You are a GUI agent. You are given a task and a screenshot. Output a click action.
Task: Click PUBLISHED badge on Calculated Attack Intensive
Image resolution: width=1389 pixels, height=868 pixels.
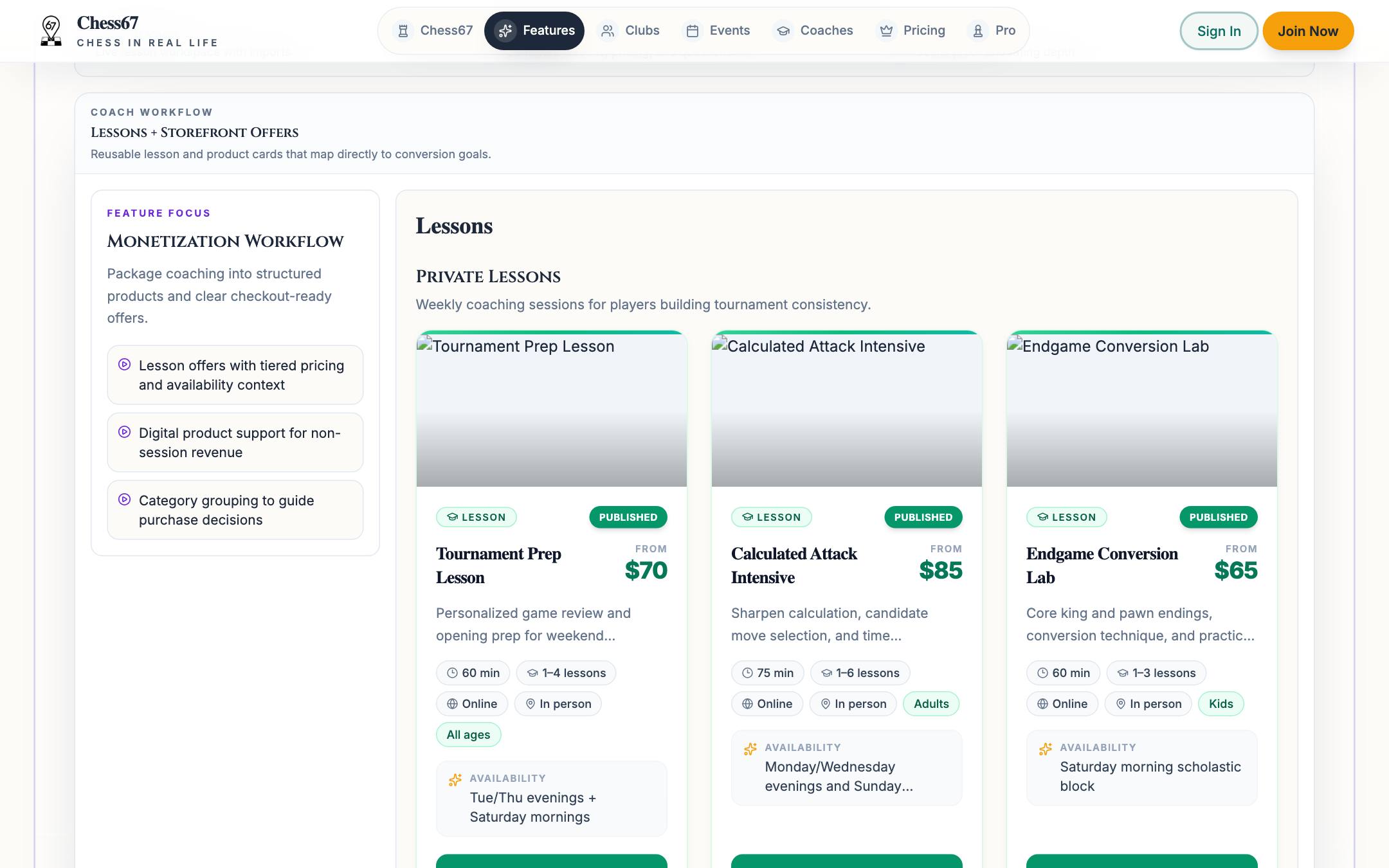tap(923, 517)
